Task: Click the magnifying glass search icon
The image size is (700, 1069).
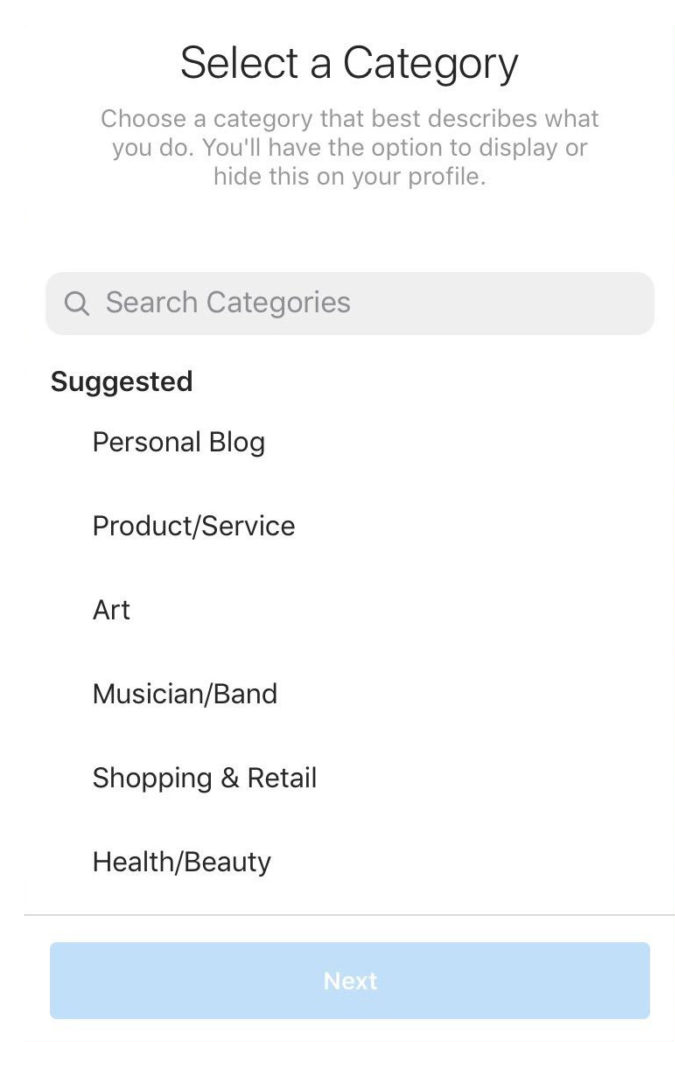Action: pos(76,303)
